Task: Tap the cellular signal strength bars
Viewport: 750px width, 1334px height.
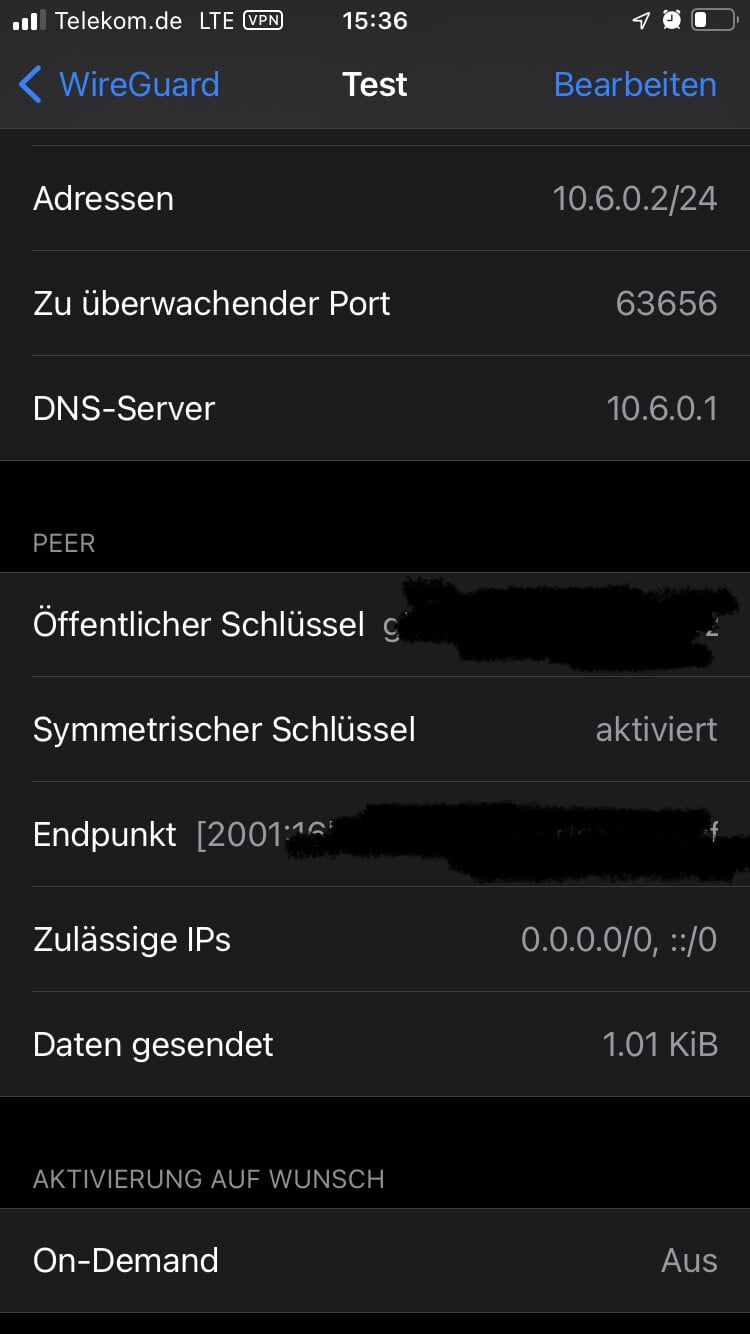Action: tap(30, 20)
